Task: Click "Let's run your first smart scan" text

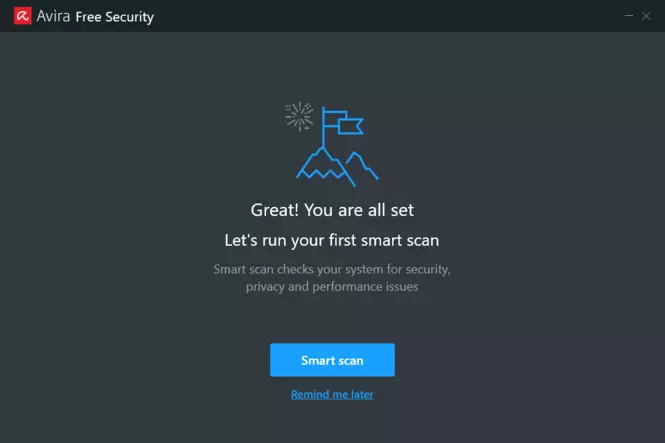Action: coord(332,240)
